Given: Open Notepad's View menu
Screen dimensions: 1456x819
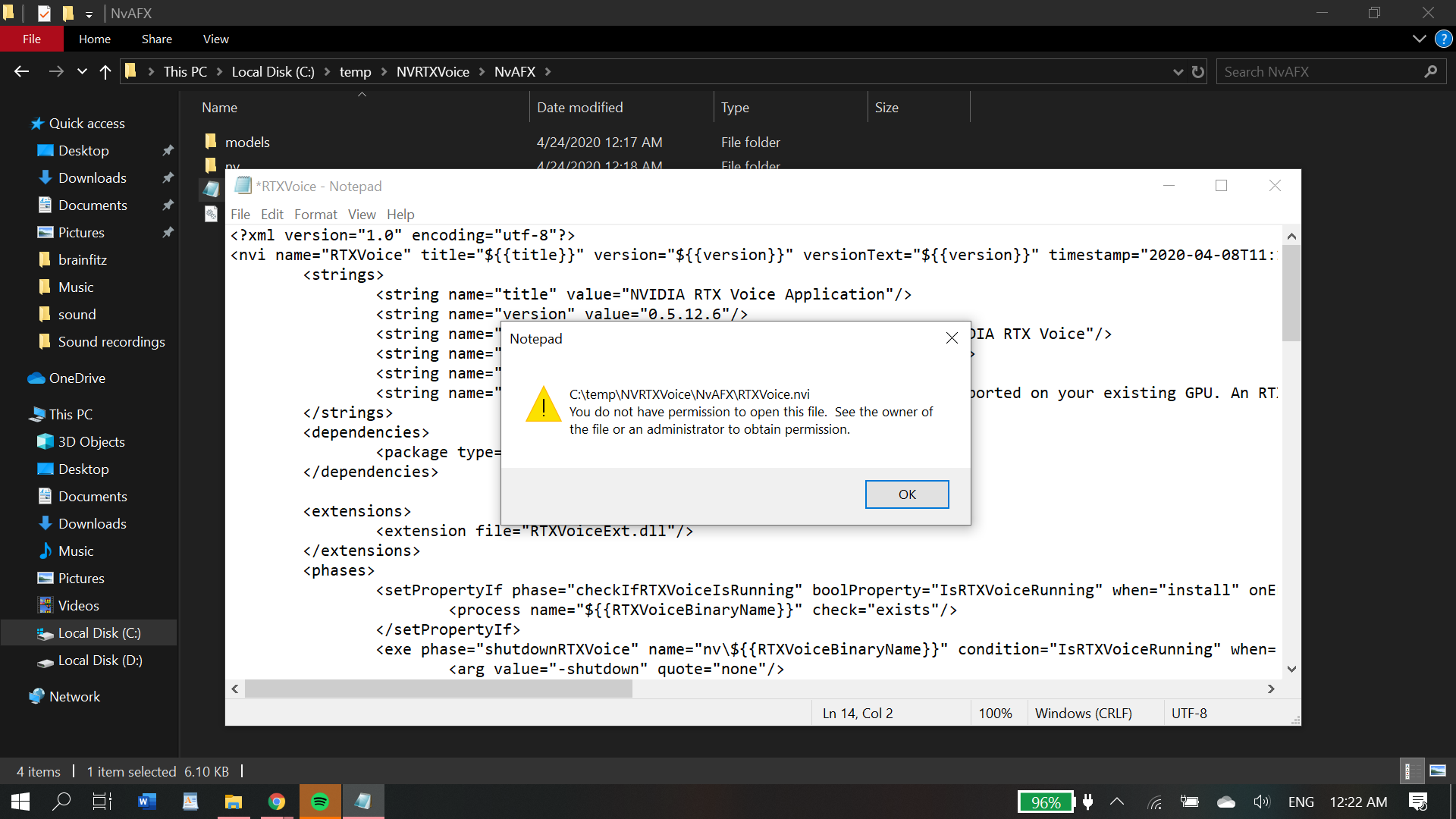Looking at the screenshot, I should (x=362, y=215).
